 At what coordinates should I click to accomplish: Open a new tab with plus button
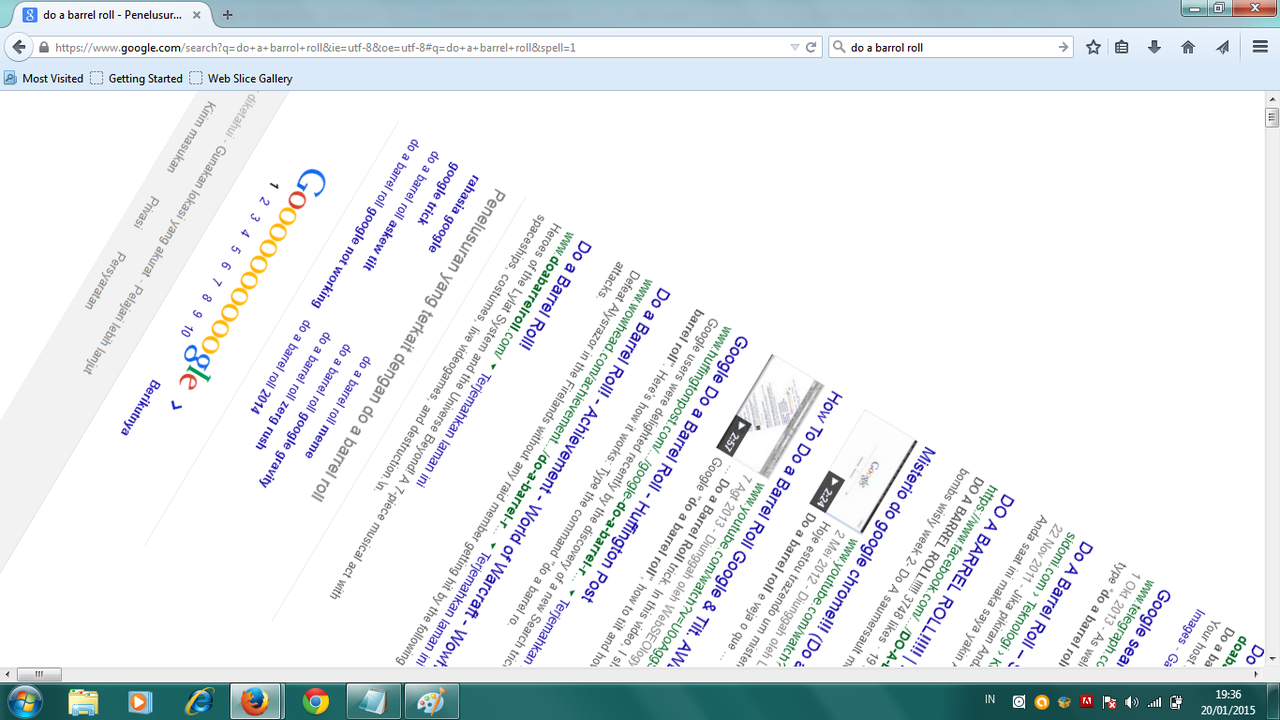coord(227,14)
